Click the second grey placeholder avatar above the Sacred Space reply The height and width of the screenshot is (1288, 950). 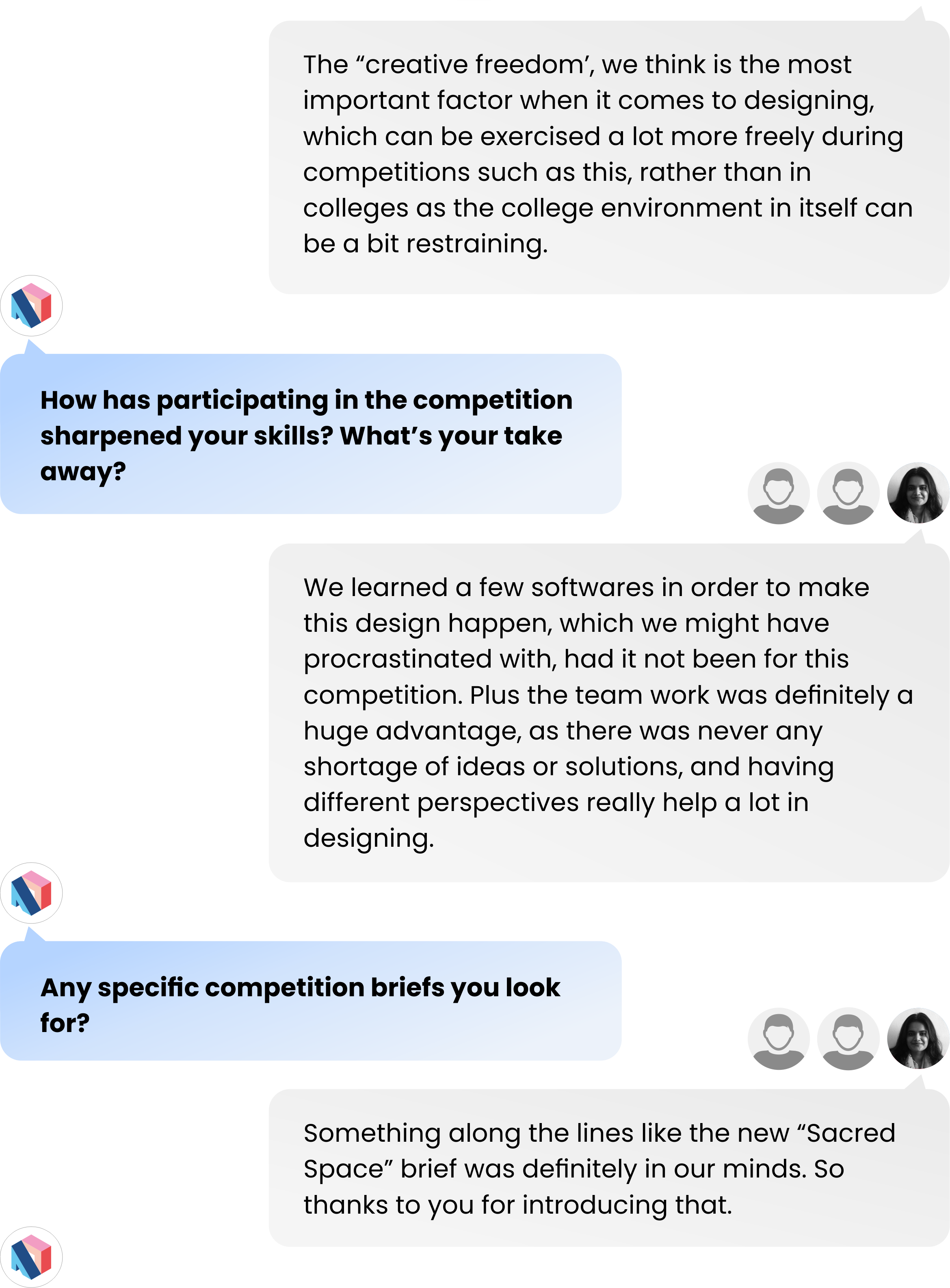tap(848, 1039)
